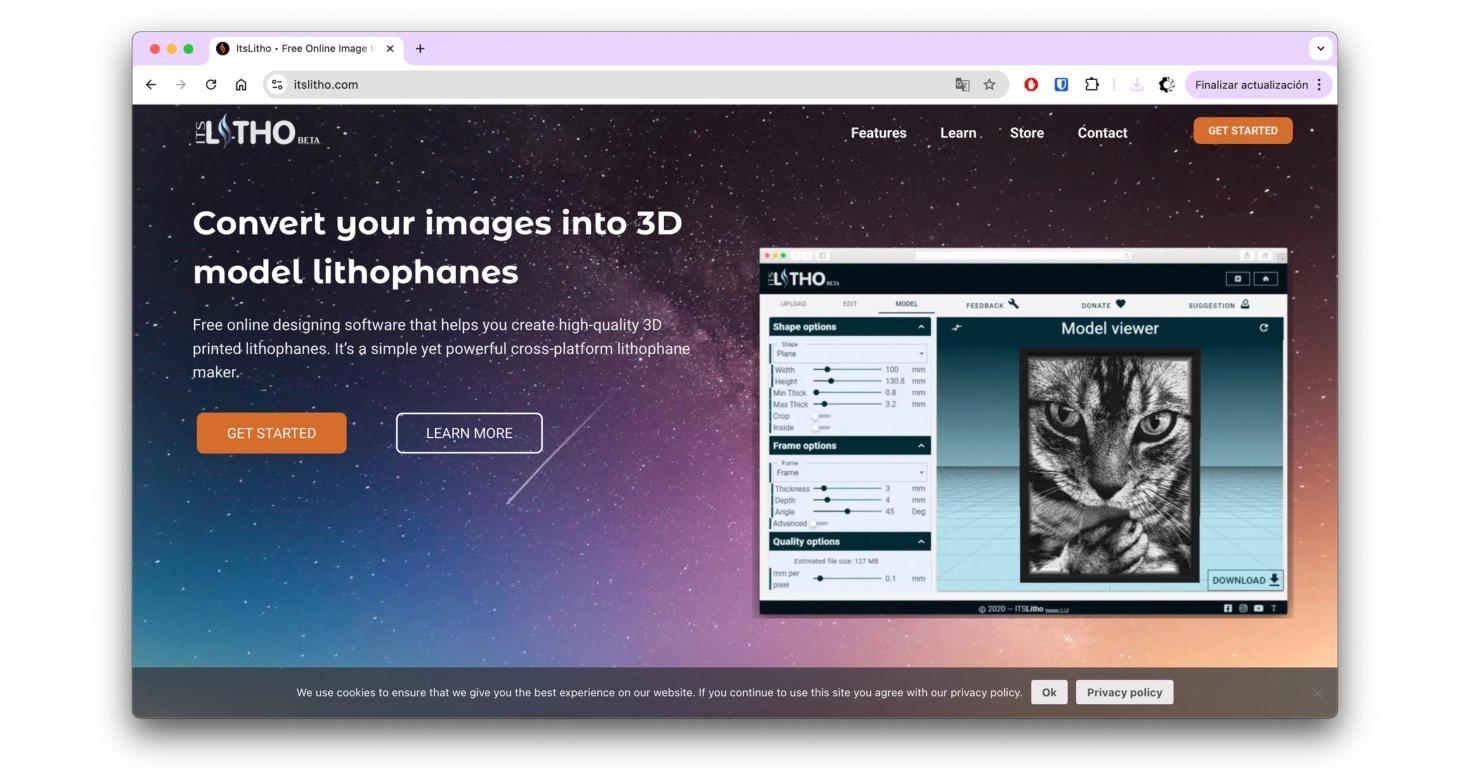This screenshot has height=780, width=1470.
Task: Read the Privacy policy
Action: click(1125, 692)
